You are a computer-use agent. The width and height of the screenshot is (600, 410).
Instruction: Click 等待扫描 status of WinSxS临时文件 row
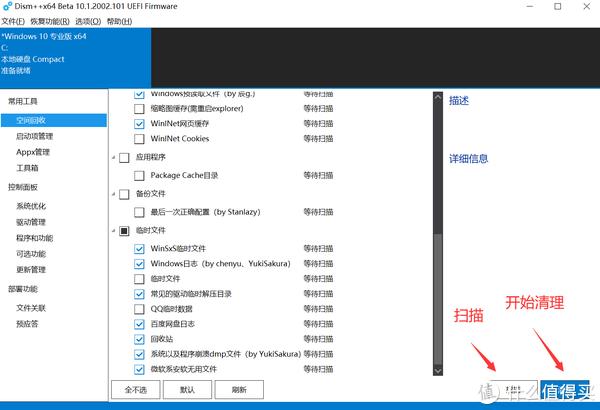click(x=318, y=249)
